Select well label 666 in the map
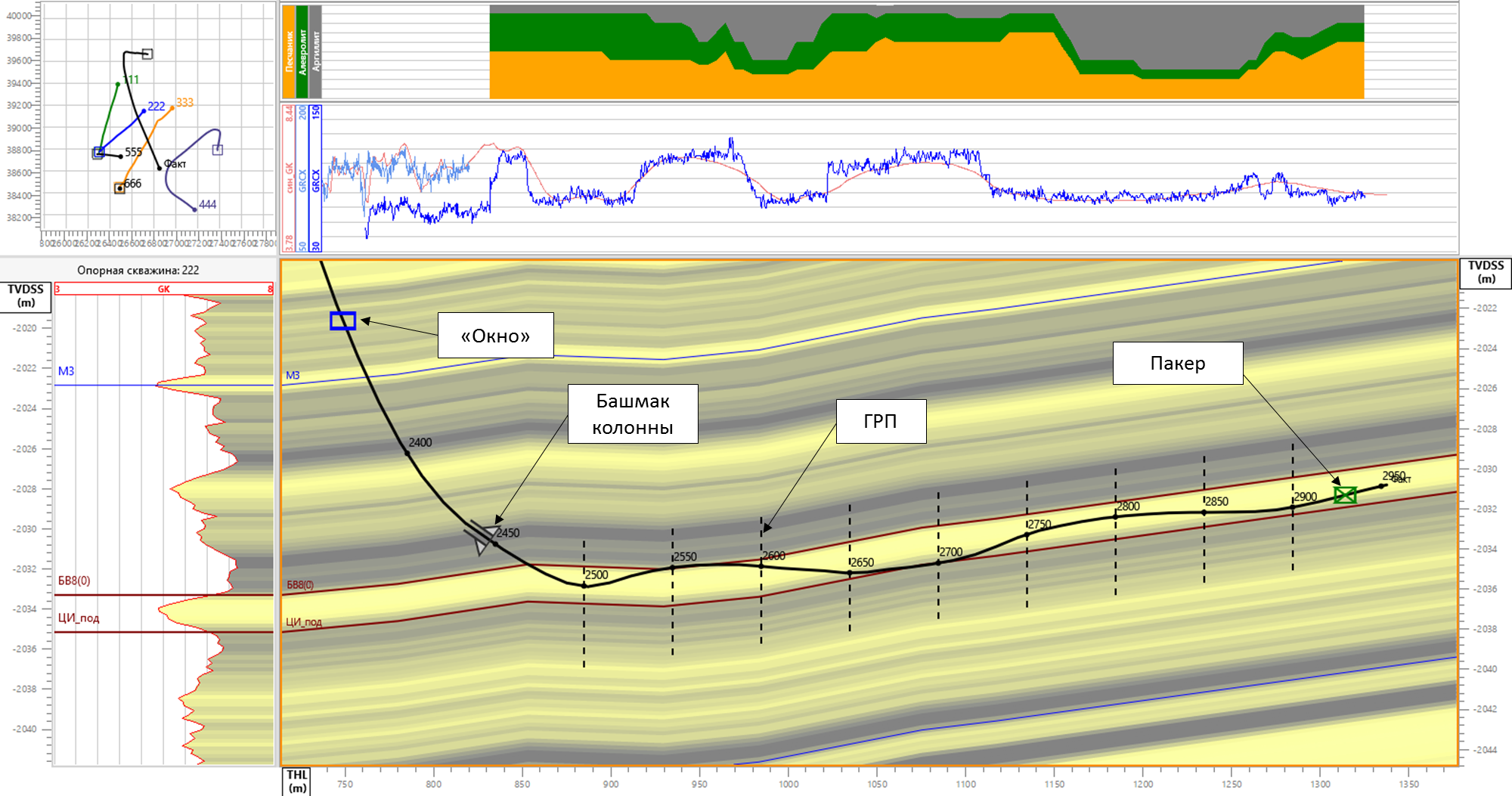Viewport: 1512px width, 796px height. pos(132,183)
